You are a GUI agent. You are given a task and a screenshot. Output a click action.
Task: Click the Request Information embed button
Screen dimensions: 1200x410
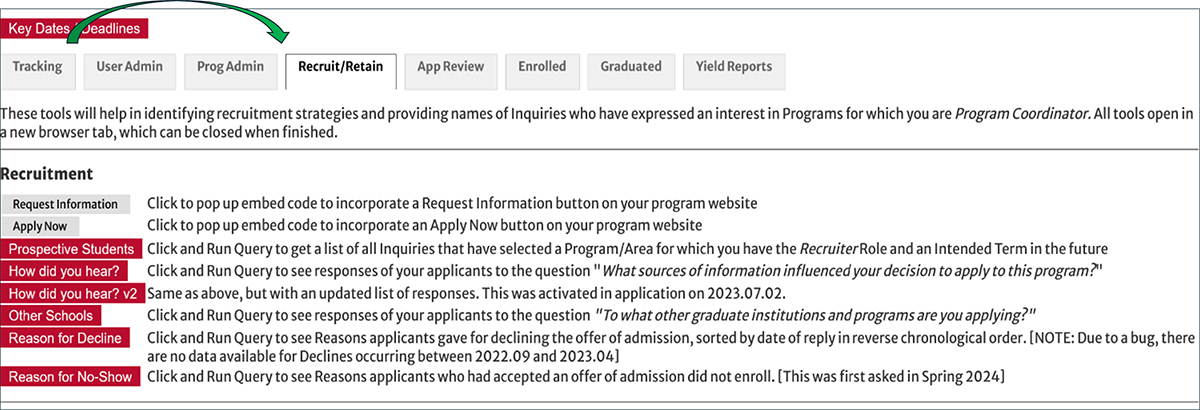(65, 204)
